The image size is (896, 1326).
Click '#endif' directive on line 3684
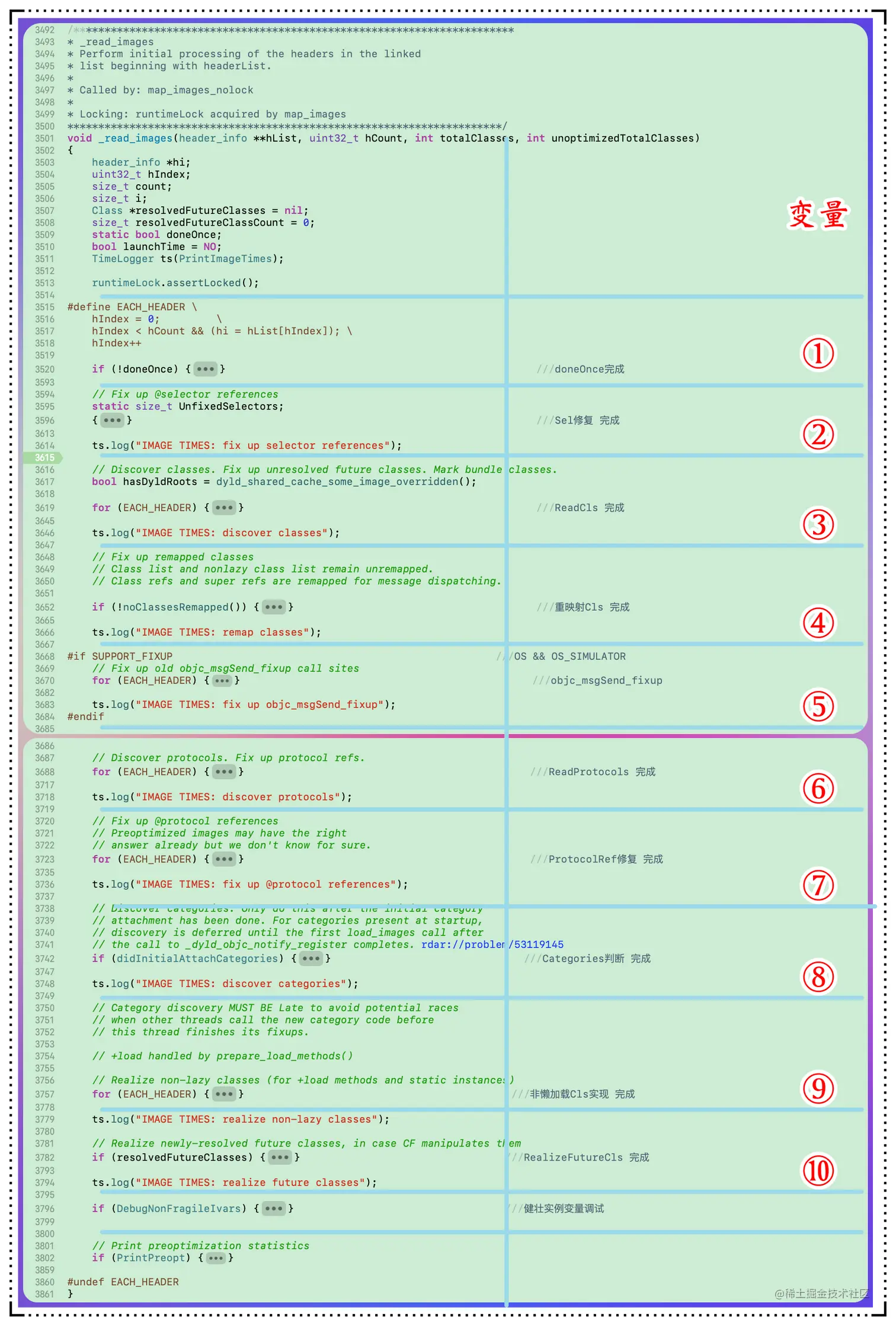coord(86,717)
